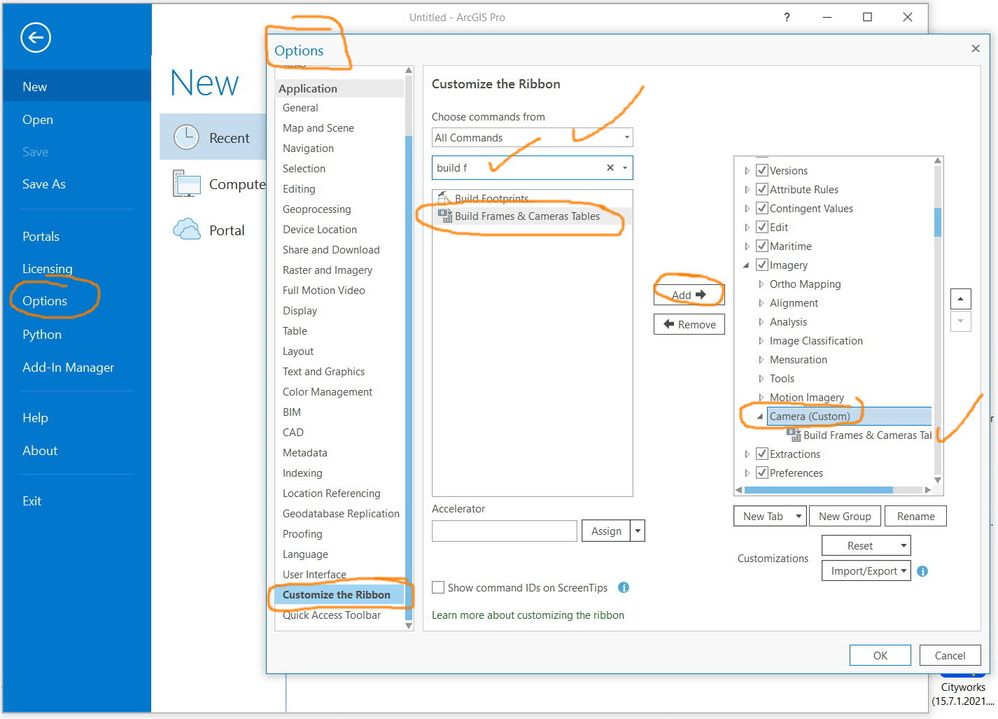The height and width of the screenshot is (719, 998).
Task: Select Python in the left menu
Action: (x=42, y=334)
